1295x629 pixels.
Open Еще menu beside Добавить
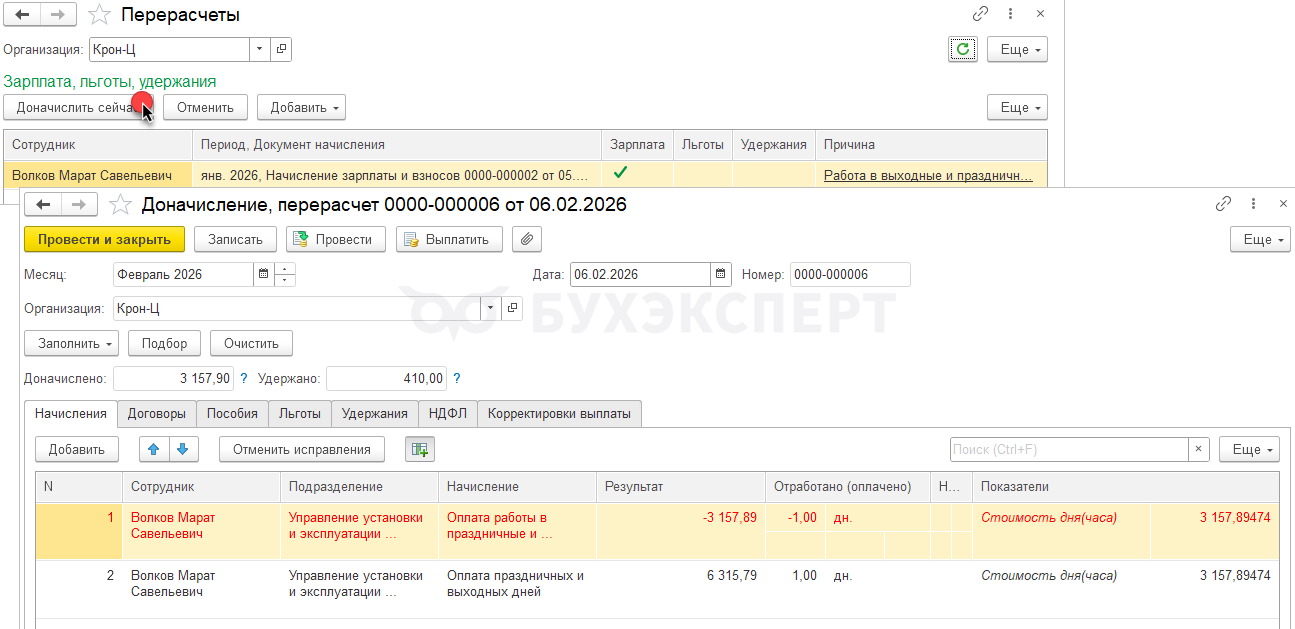pos(1017,107)
